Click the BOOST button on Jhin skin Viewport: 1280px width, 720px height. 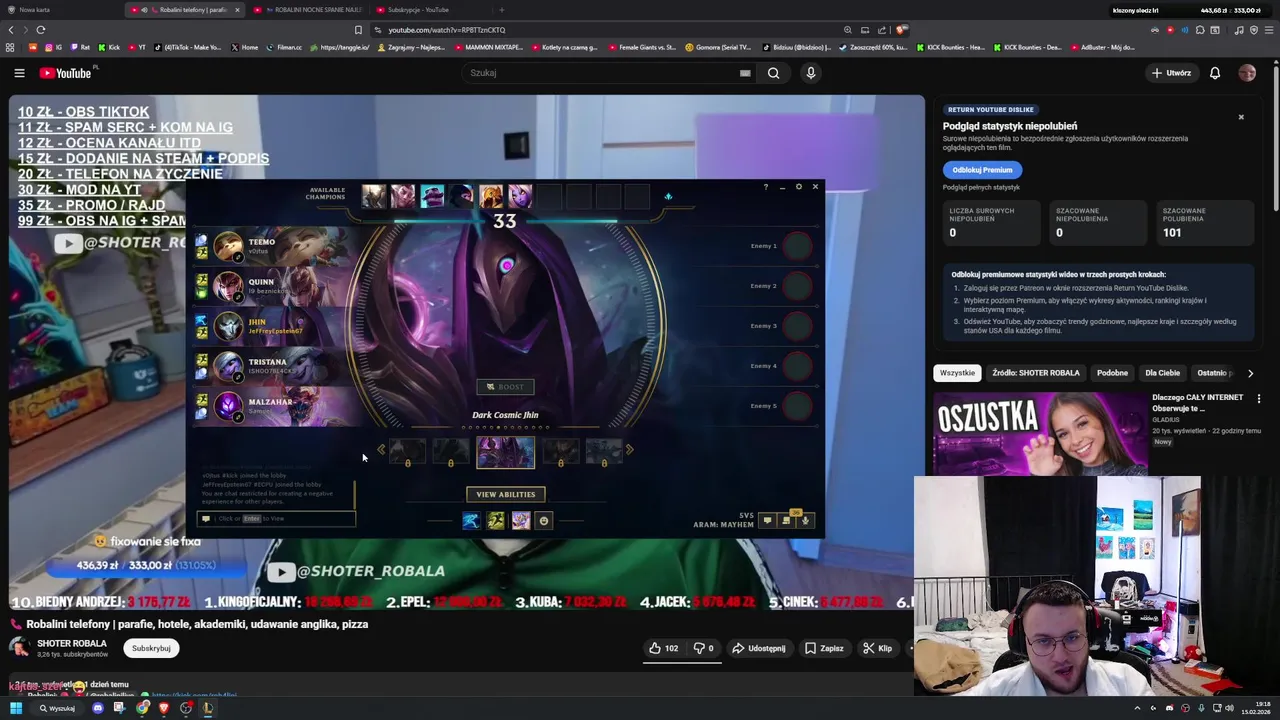point(505,387)
